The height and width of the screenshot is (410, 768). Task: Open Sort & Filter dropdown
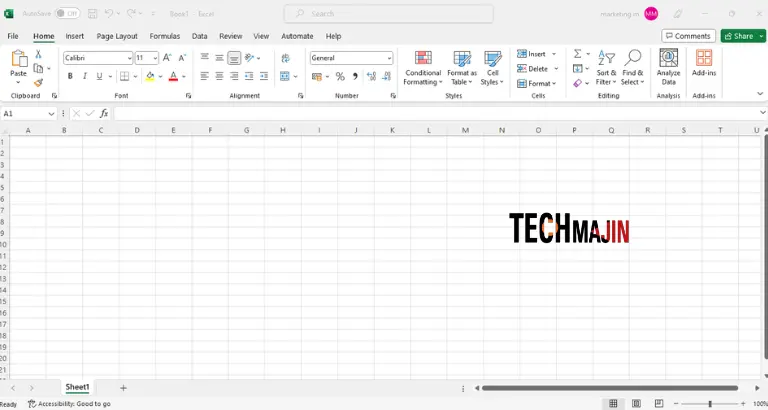(x=606, y=68)
